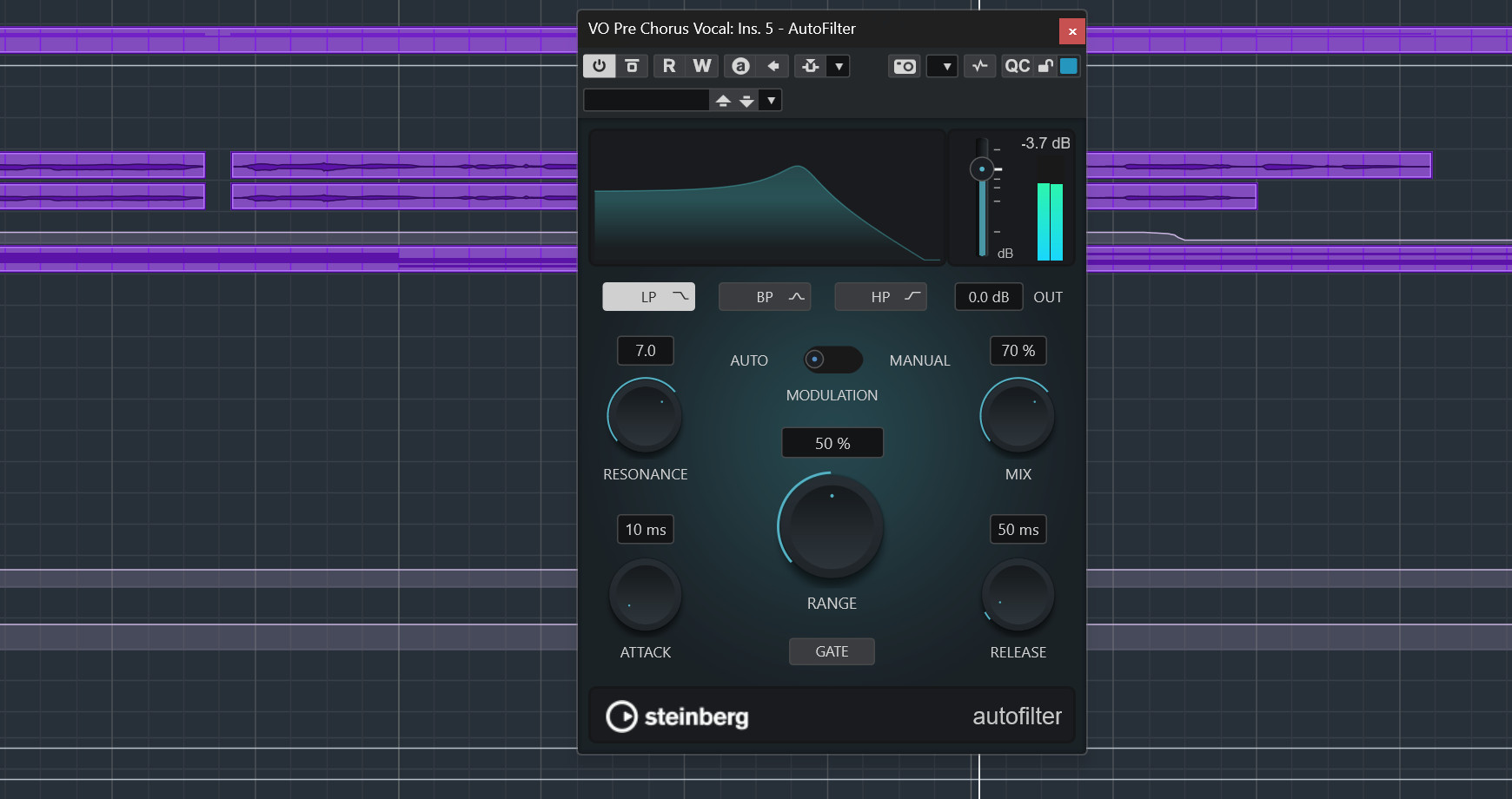Image resolution: width=1512 pixels, height=799 pixels.
Task: Click the plugin window title bar text
Action: [721, 29]
